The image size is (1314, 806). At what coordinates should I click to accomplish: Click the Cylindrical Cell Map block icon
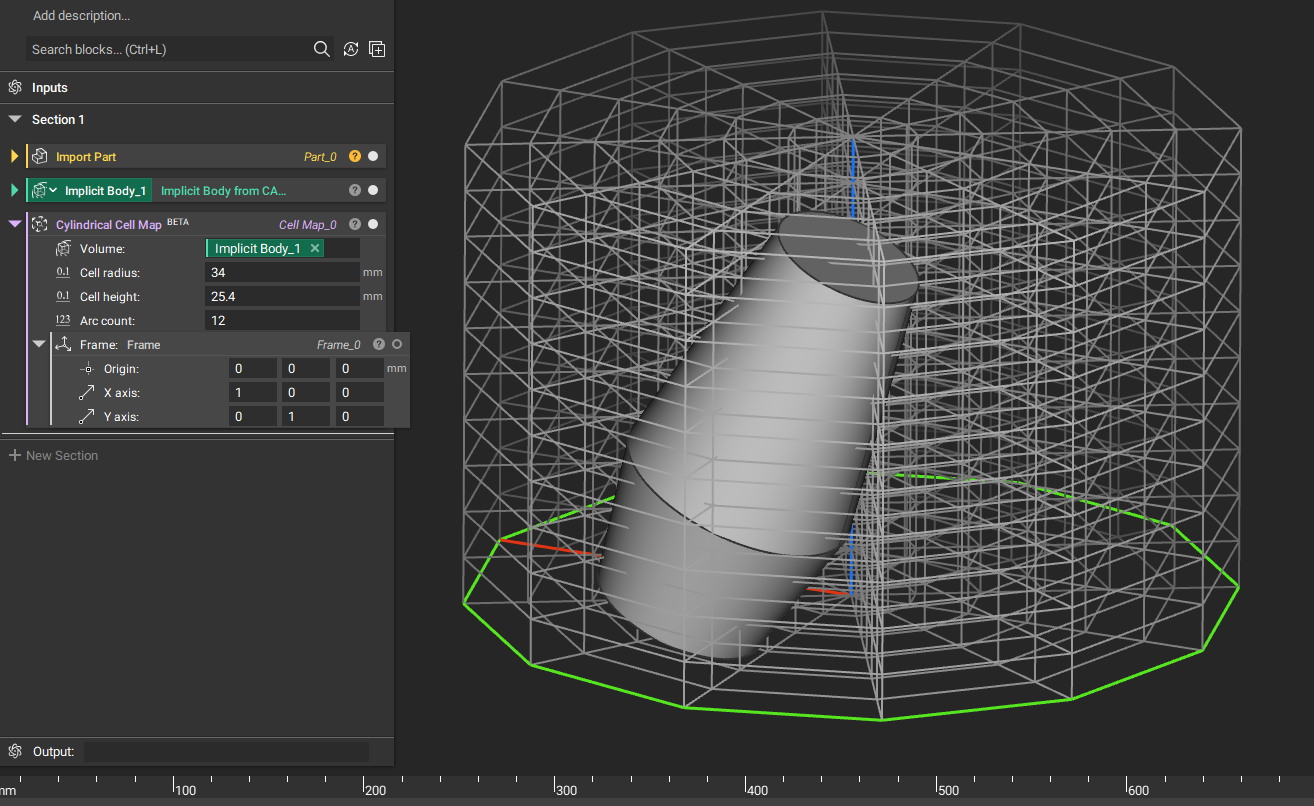39,225
